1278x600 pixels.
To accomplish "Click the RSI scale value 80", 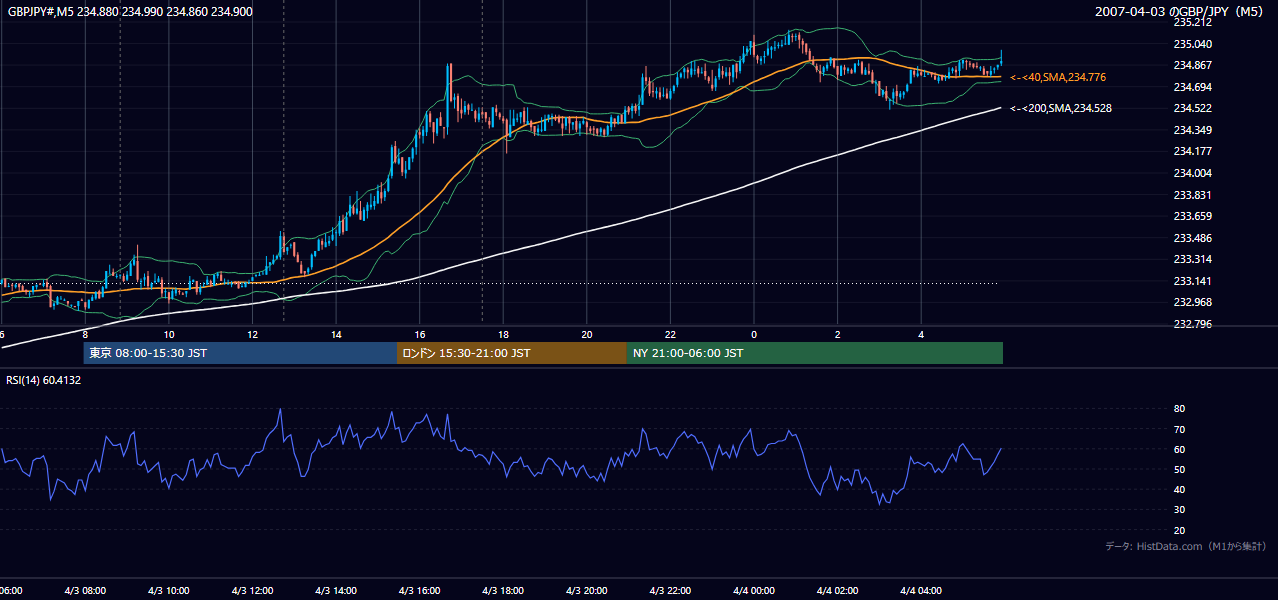I will click(x=1179, y=409).
